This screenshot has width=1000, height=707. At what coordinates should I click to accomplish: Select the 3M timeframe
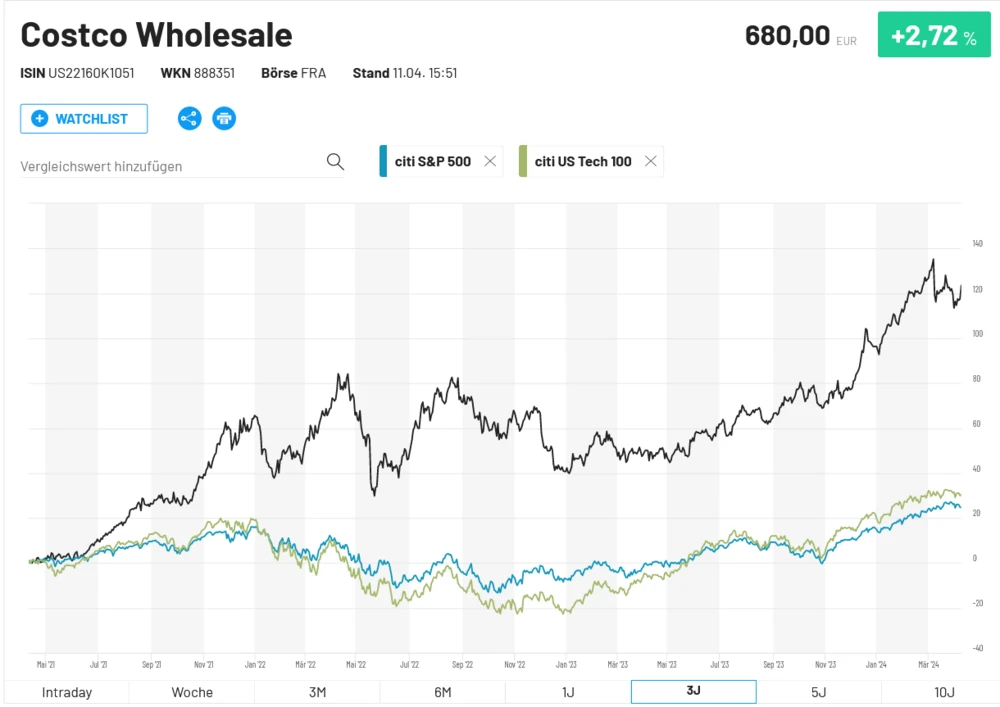(x=316, y=691)
